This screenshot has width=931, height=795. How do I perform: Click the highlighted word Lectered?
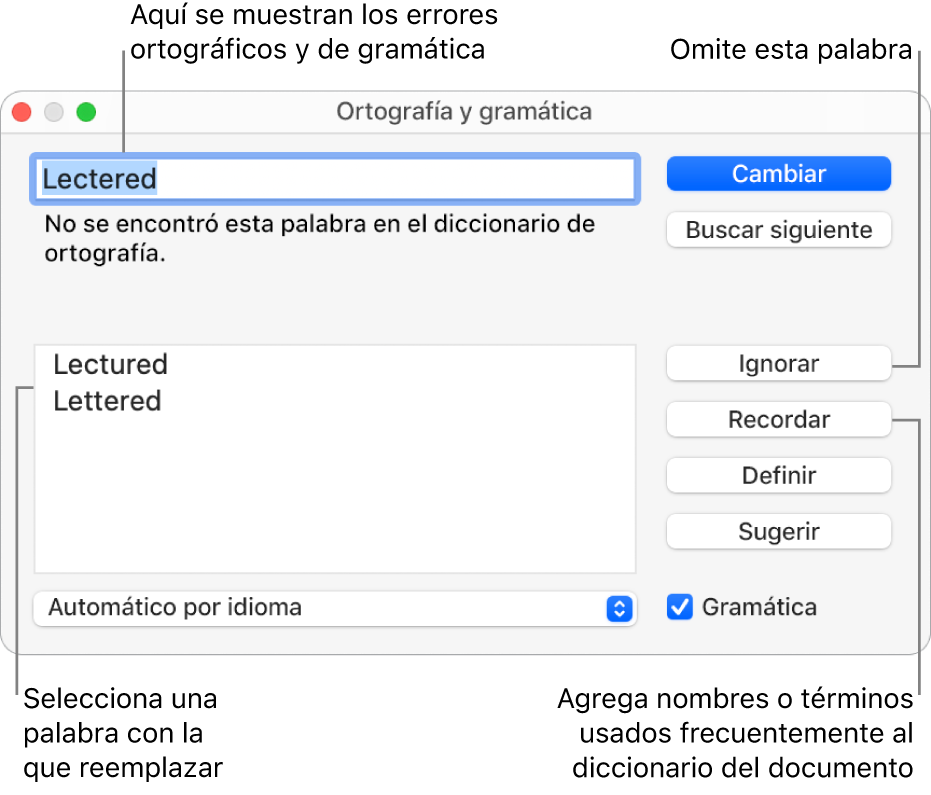point(100,179)
